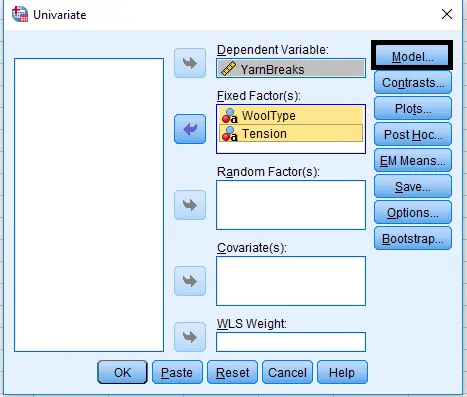Click inside the Covariate(s) box

(x=291, y=281)
